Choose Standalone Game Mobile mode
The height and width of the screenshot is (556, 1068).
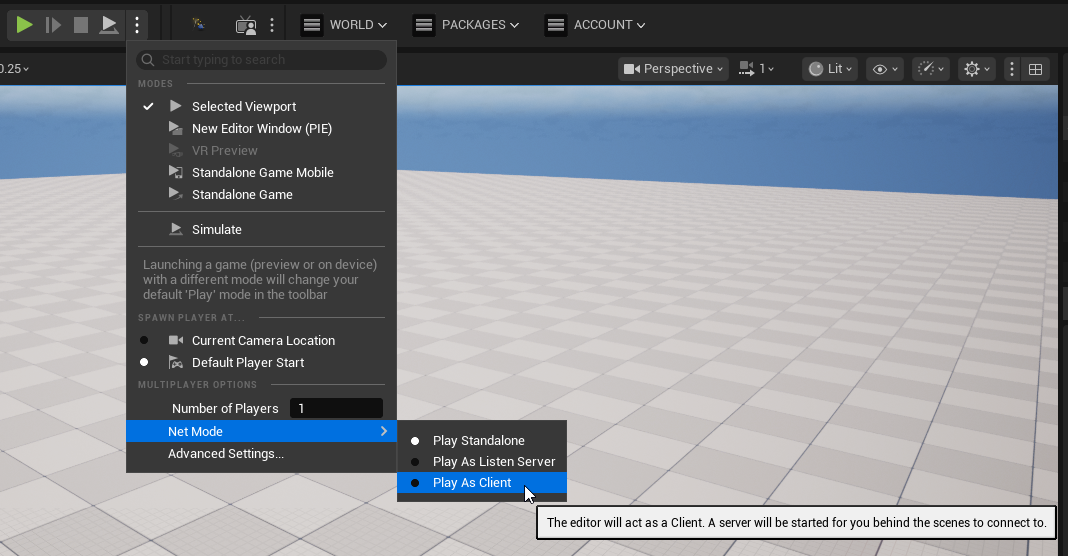(262, 172)
